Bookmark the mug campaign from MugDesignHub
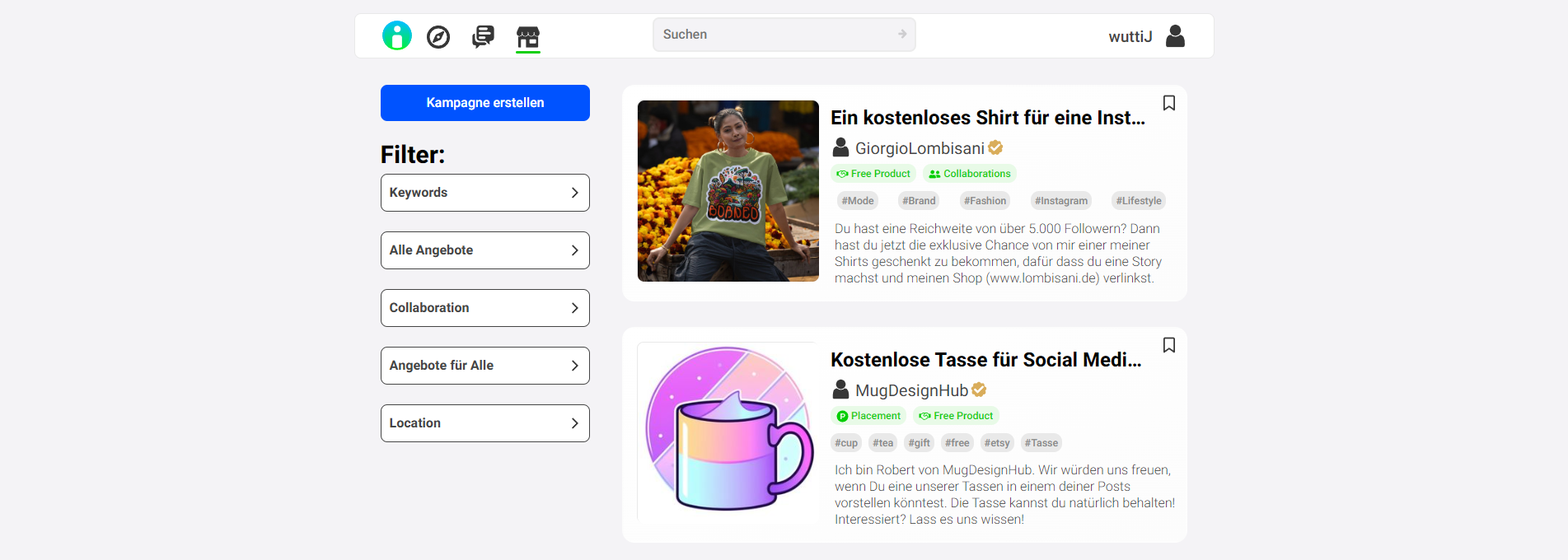The height and width of the screenshot is (560, 1568). pos(1169,345)
